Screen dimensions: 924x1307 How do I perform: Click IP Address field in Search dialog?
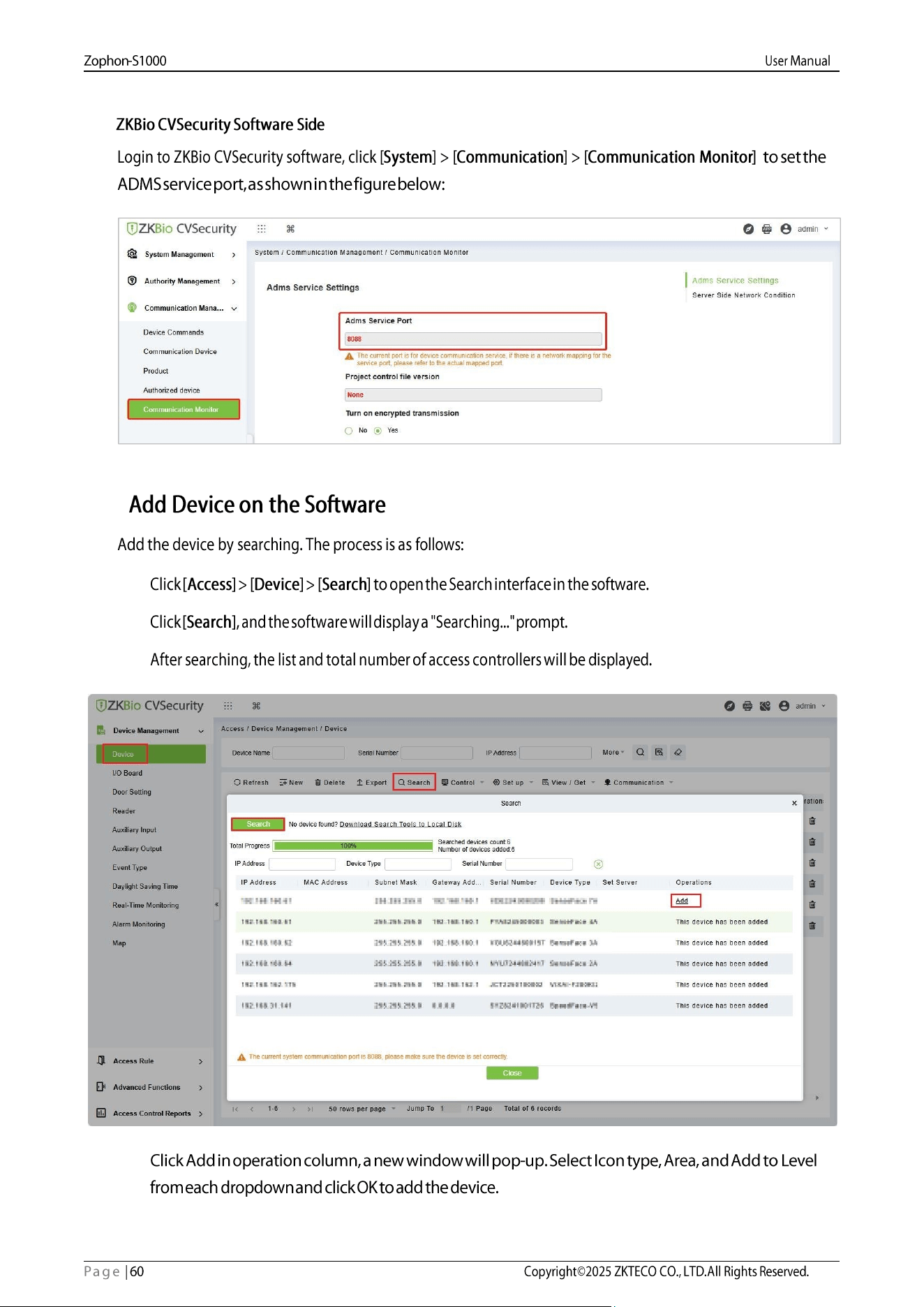click(x=302, y=864)
